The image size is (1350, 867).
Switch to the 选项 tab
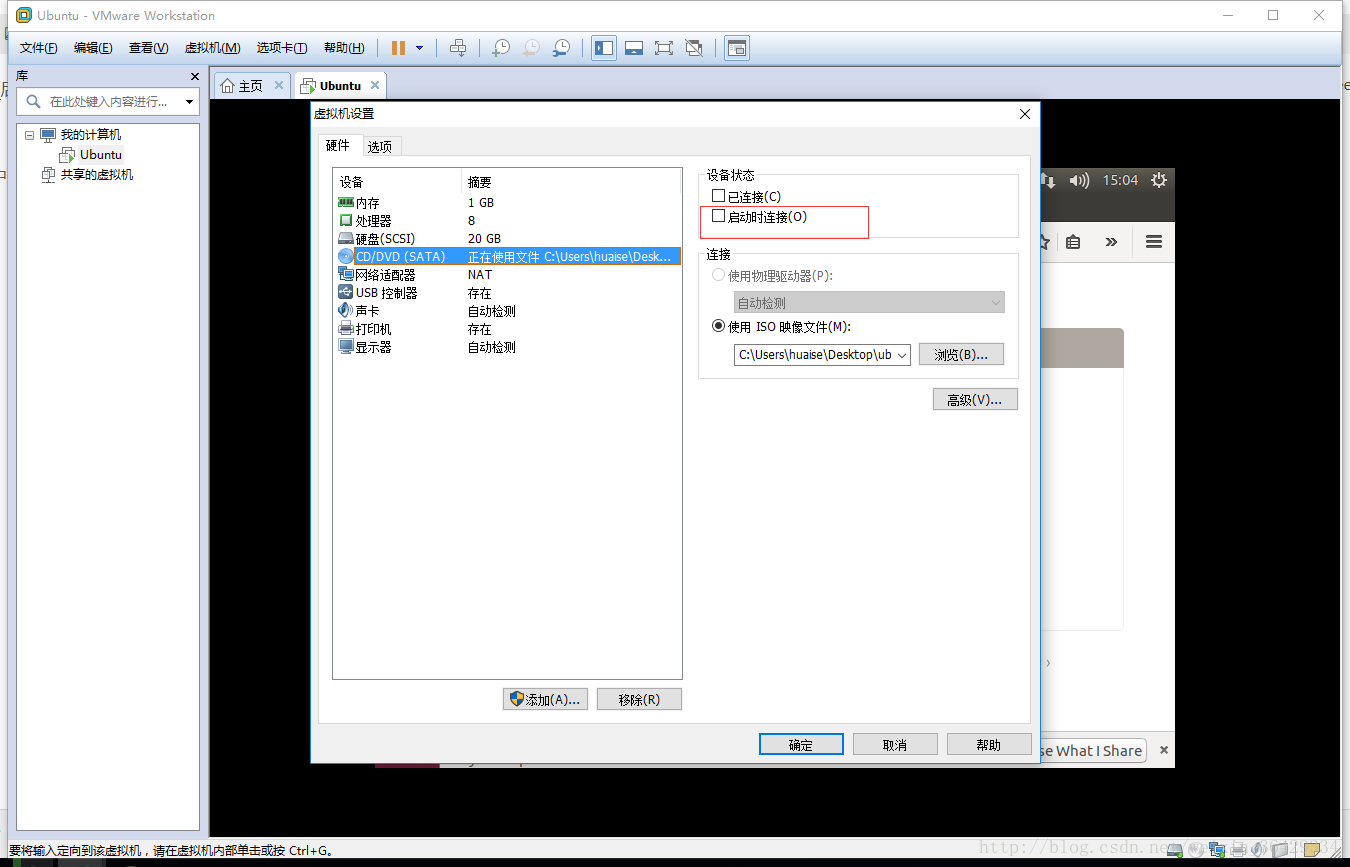(x=380, y=147)
